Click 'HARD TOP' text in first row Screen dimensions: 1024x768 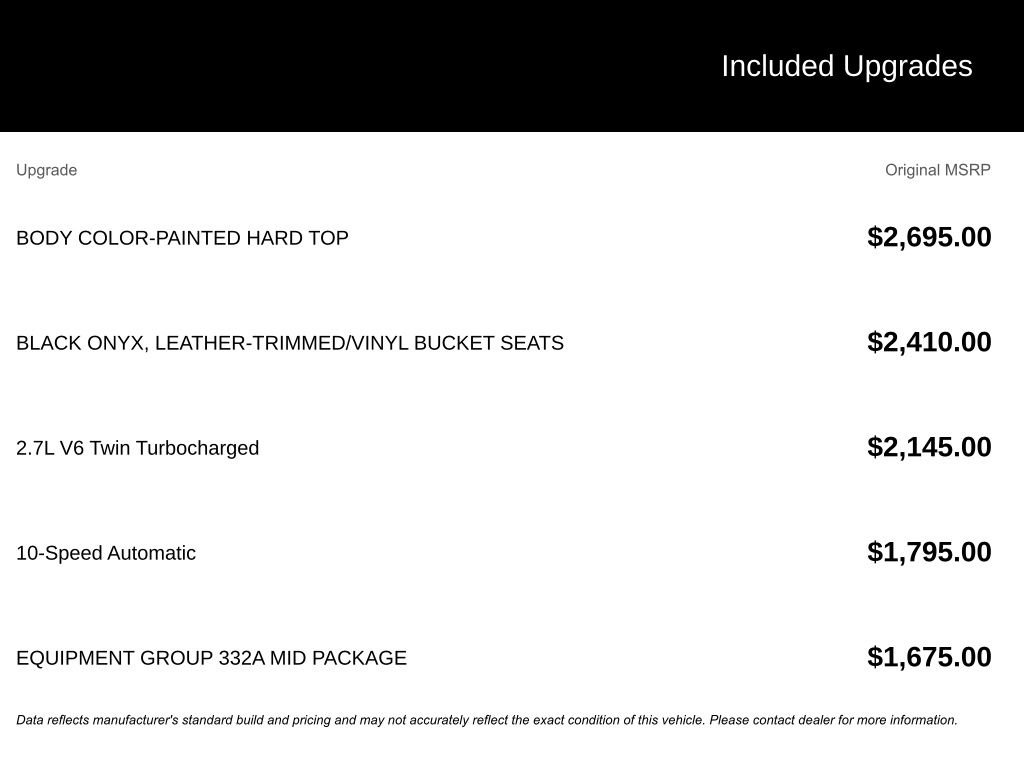point(297,238)
